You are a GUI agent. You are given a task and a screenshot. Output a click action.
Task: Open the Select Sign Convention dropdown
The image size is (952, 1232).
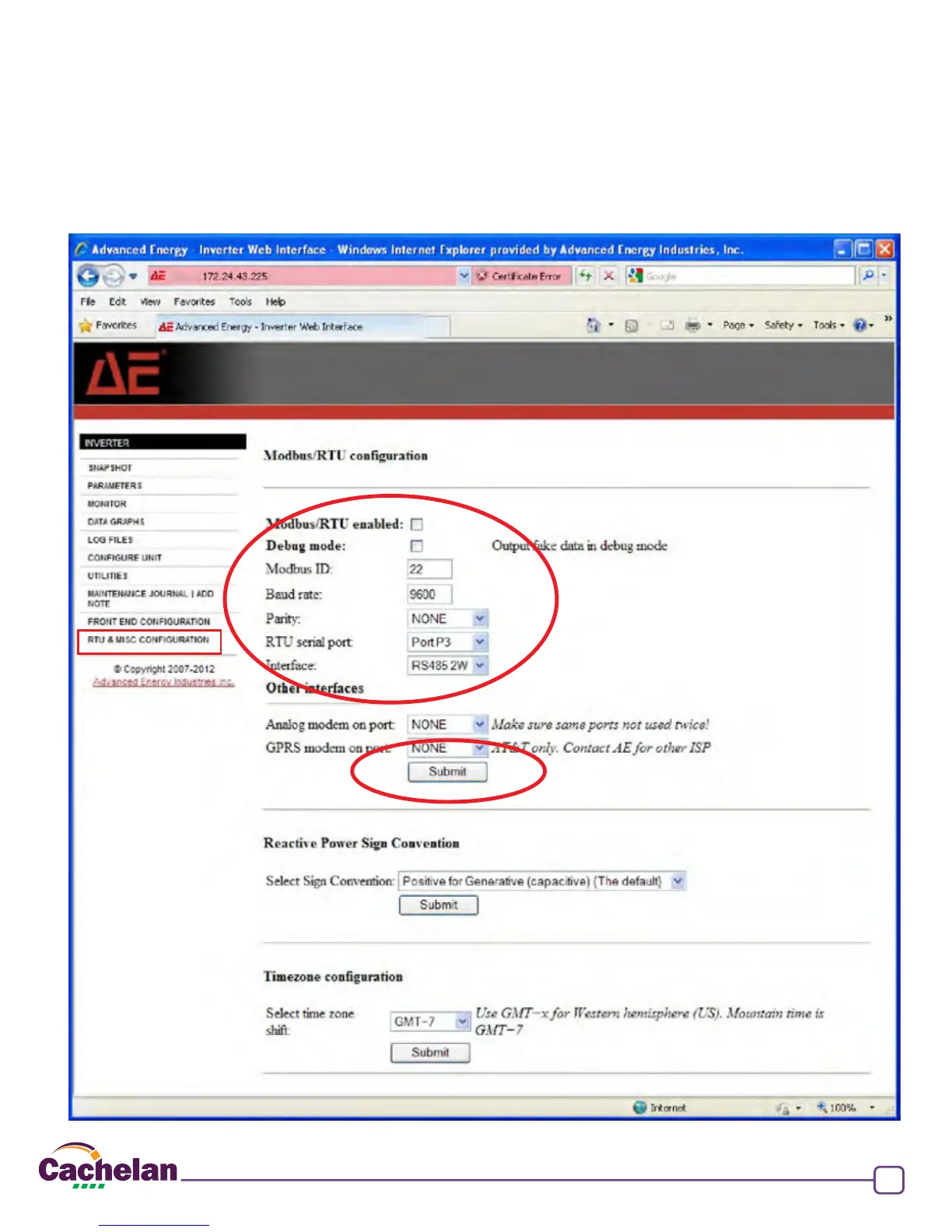(542, 881)
